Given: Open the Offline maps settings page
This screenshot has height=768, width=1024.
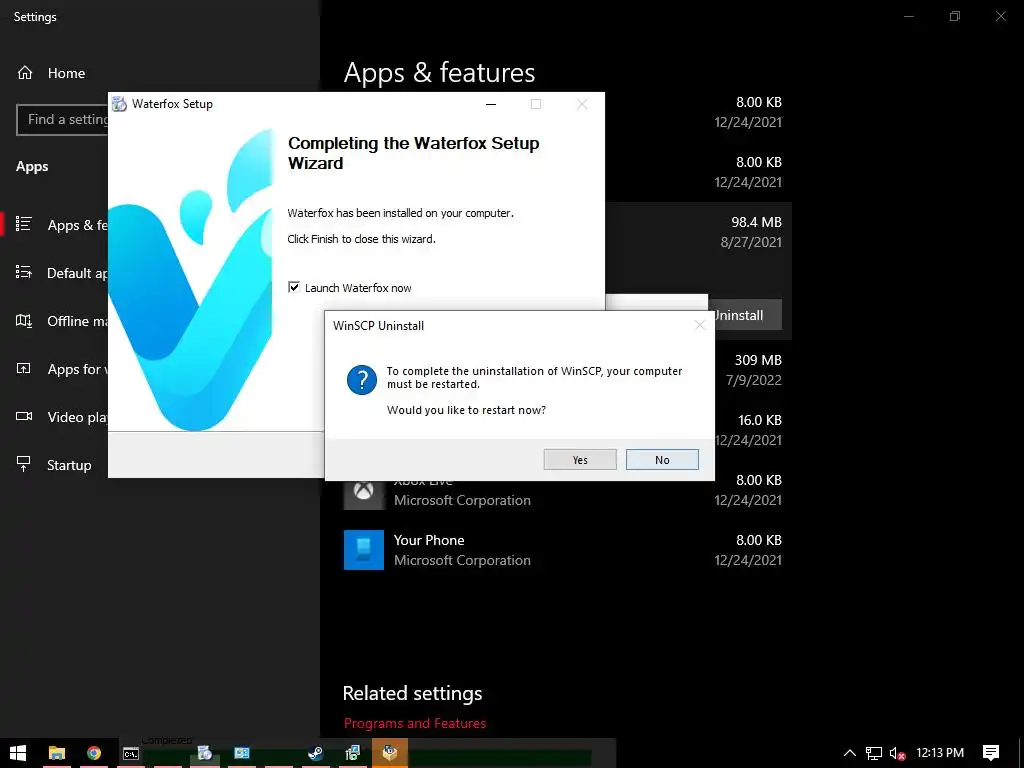Looking at the screenshot, I should [56, 321].
